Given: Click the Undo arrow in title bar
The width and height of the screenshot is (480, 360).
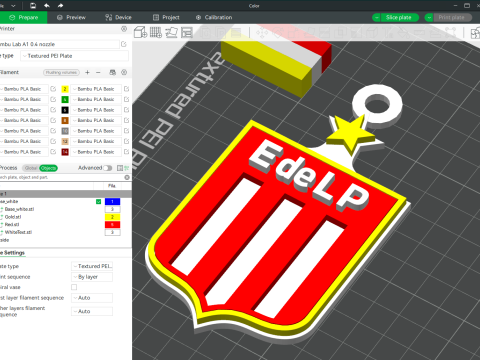Looking at the screenshot, I should pyautogui.click(x=47, y=5).
